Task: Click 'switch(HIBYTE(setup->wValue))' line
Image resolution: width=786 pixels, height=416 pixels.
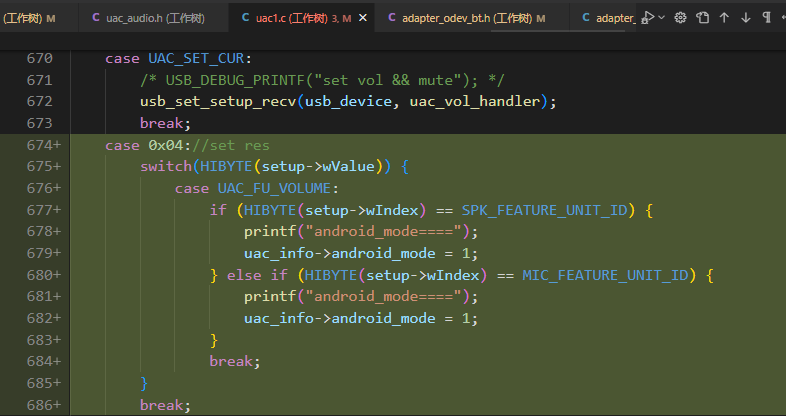Action: coord(274,166)
